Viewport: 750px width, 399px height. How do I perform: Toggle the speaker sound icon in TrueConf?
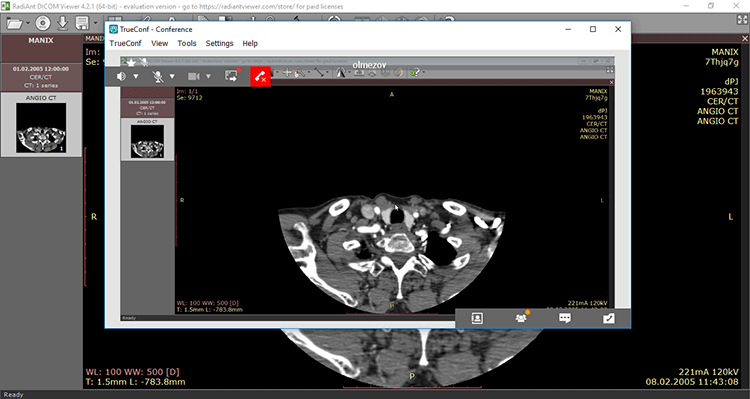(x=121, y=77)
